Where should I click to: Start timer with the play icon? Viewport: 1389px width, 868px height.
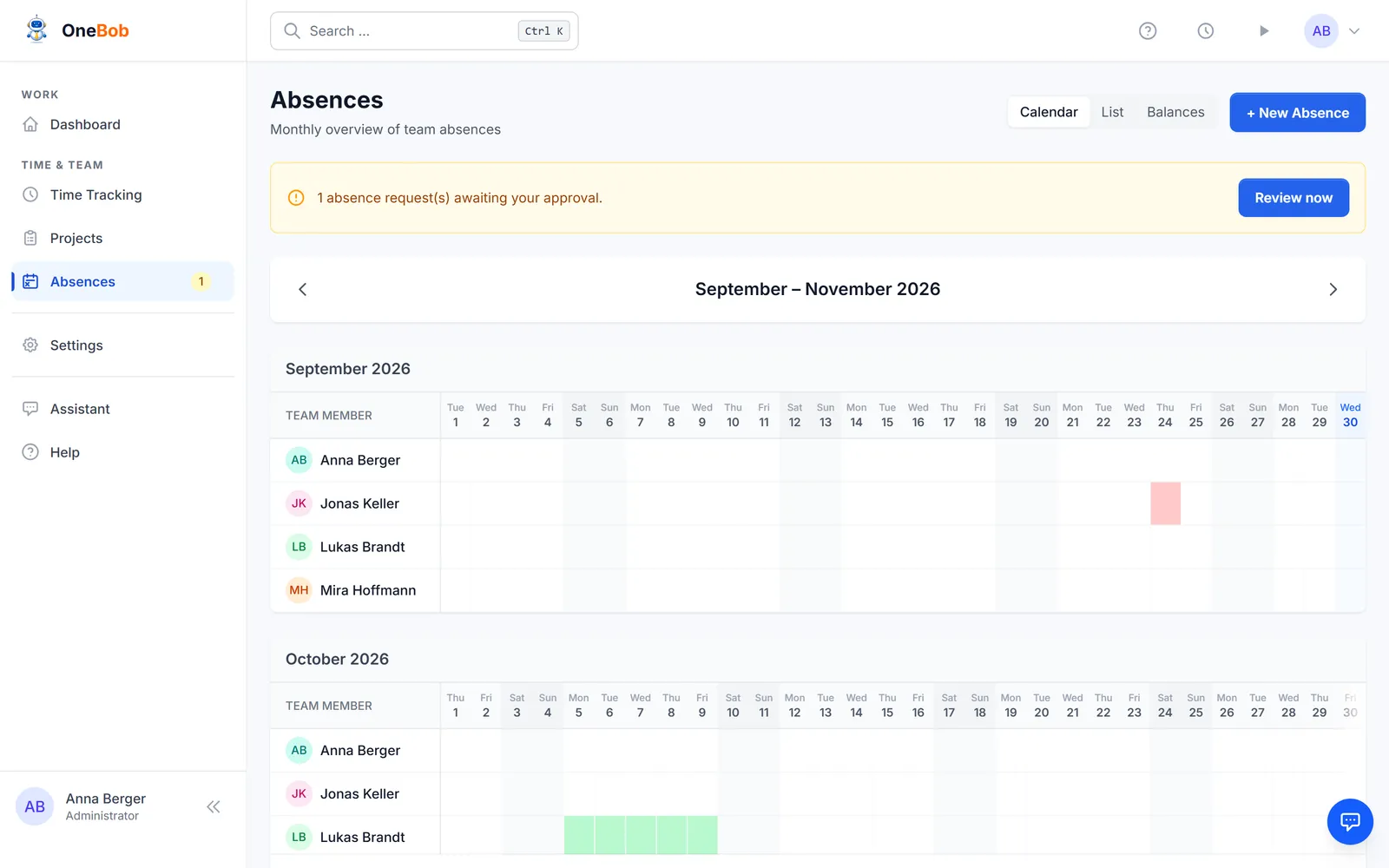pyautogui.click(x=1264, y=30)
